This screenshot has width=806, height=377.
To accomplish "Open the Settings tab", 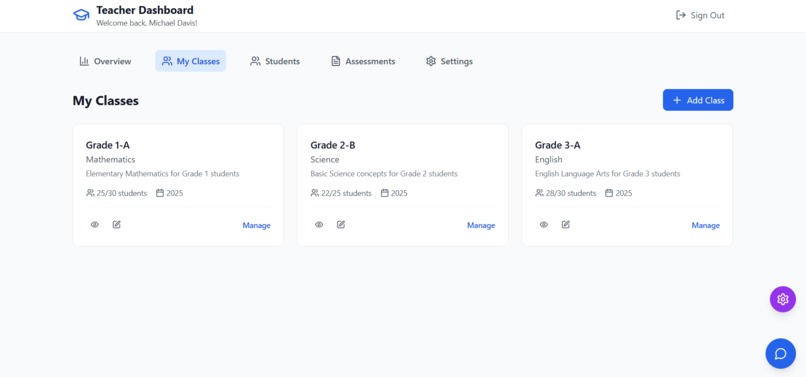I will coord(449,61).
